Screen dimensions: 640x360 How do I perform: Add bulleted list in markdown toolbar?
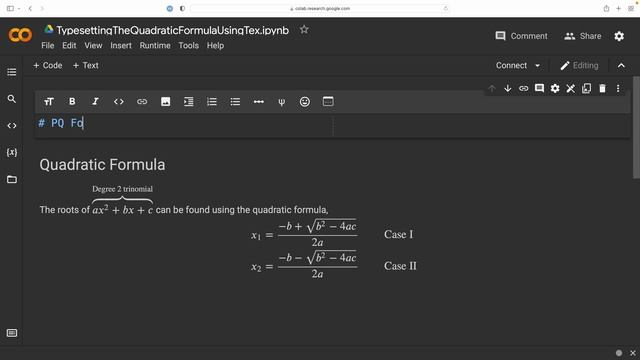pyautogui.click(x=235, y=102)
